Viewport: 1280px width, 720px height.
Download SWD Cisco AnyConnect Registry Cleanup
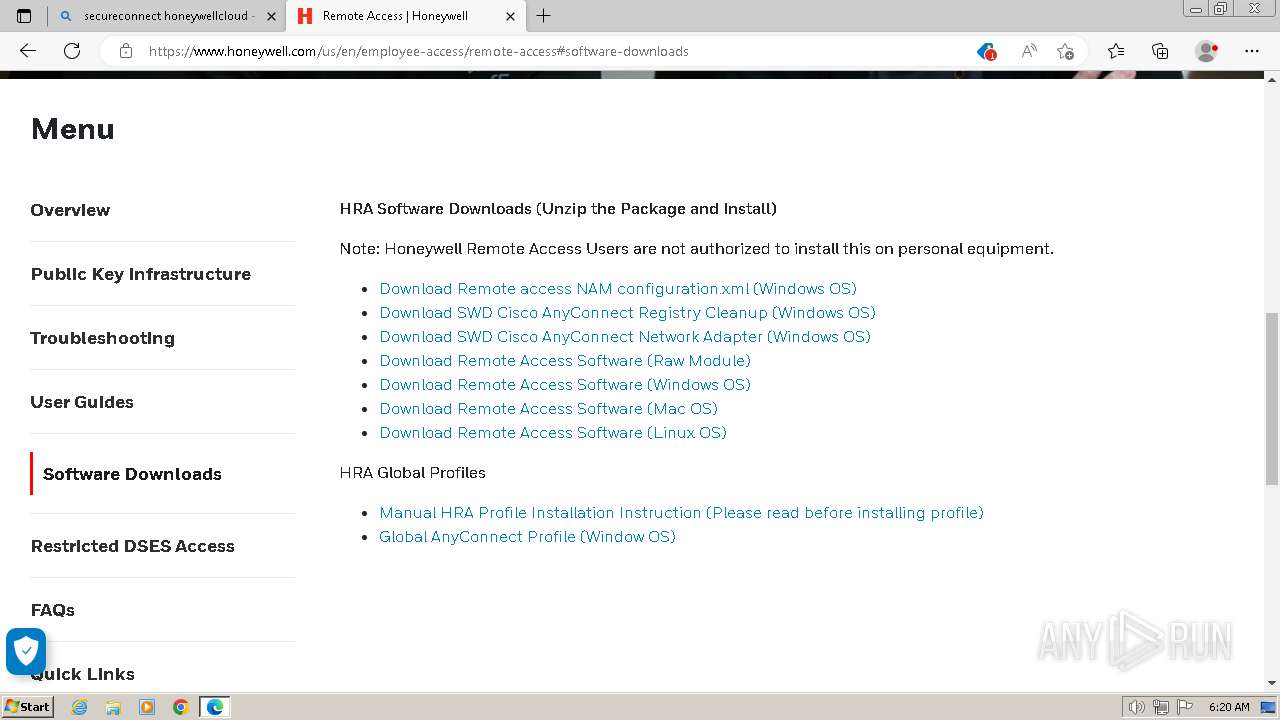click(x=627, y=313)
